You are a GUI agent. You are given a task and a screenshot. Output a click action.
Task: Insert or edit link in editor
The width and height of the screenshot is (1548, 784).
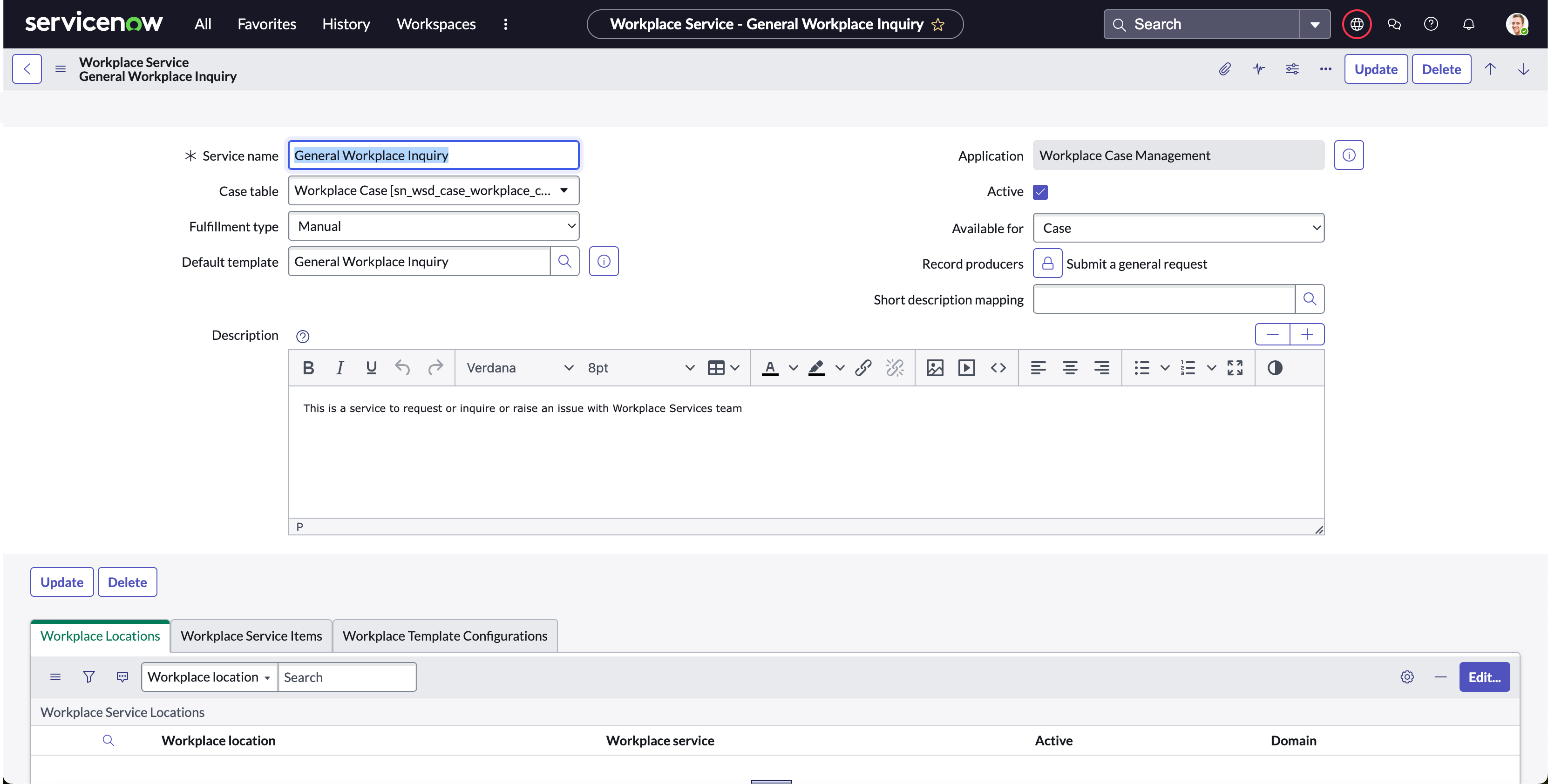tap(863, 368)
